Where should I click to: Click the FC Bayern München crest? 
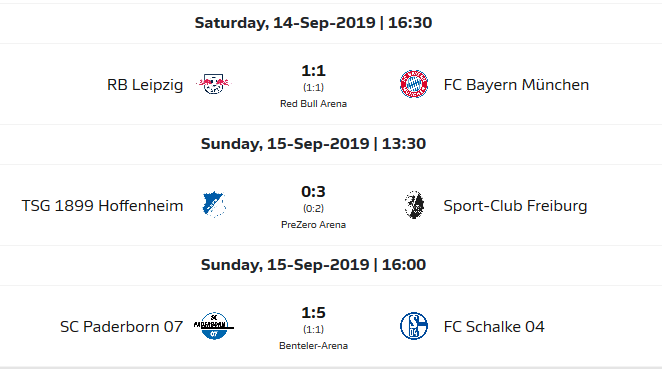(x=414, y=84)
